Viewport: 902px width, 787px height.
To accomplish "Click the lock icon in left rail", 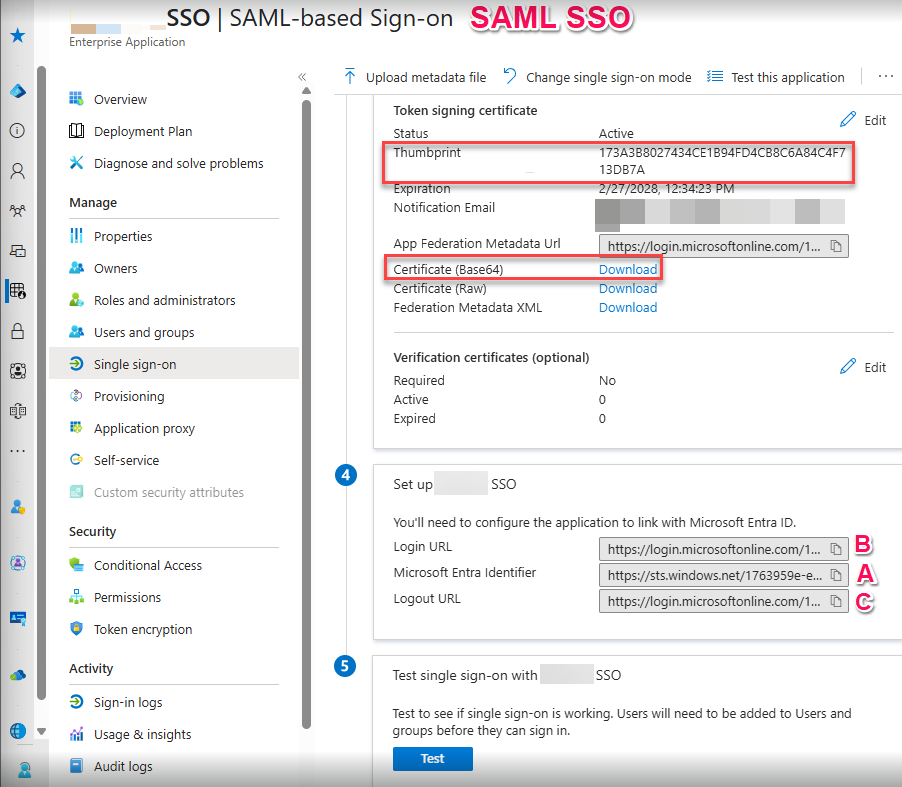I will click(x=17, y=331).
